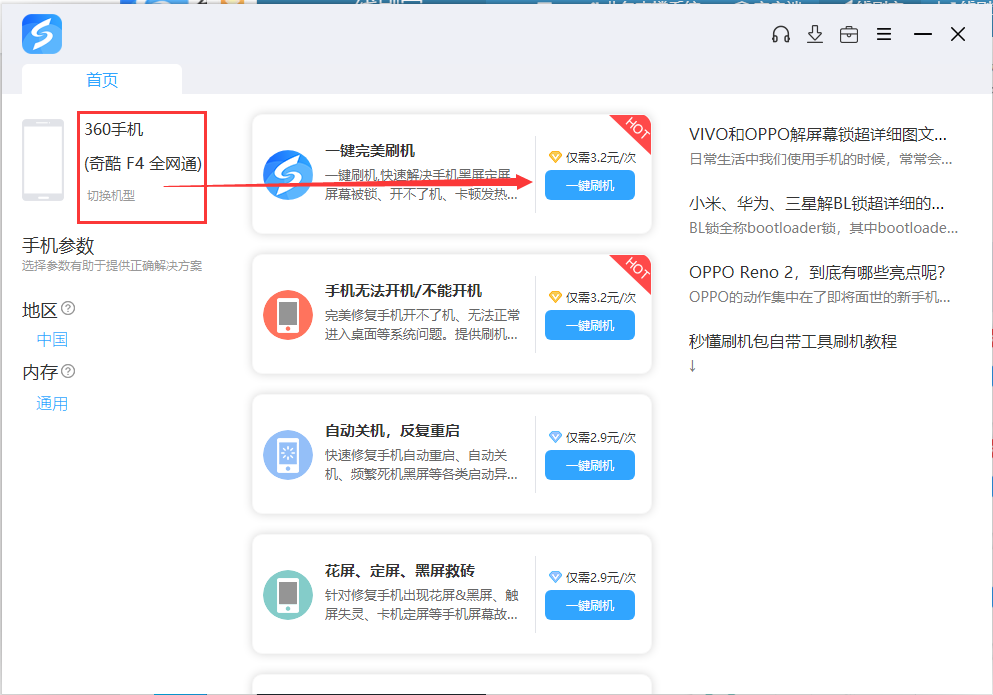Click gold diamond icon on 手机无法开机 price
The height and width of the screenshot is (695, 993).
(x=555, y=296)
